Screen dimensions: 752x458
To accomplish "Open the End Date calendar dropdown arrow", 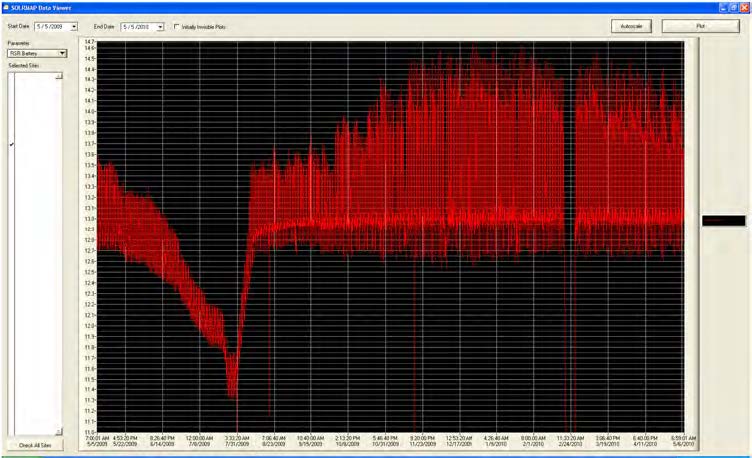I will (x=160, y=26).
